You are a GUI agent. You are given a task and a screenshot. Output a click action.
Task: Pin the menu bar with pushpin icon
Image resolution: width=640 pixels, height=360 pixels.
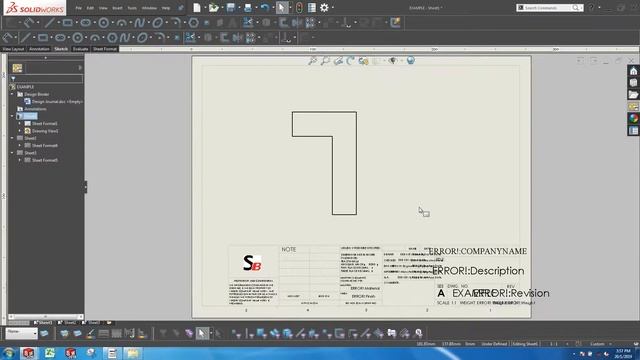[181, 8]
